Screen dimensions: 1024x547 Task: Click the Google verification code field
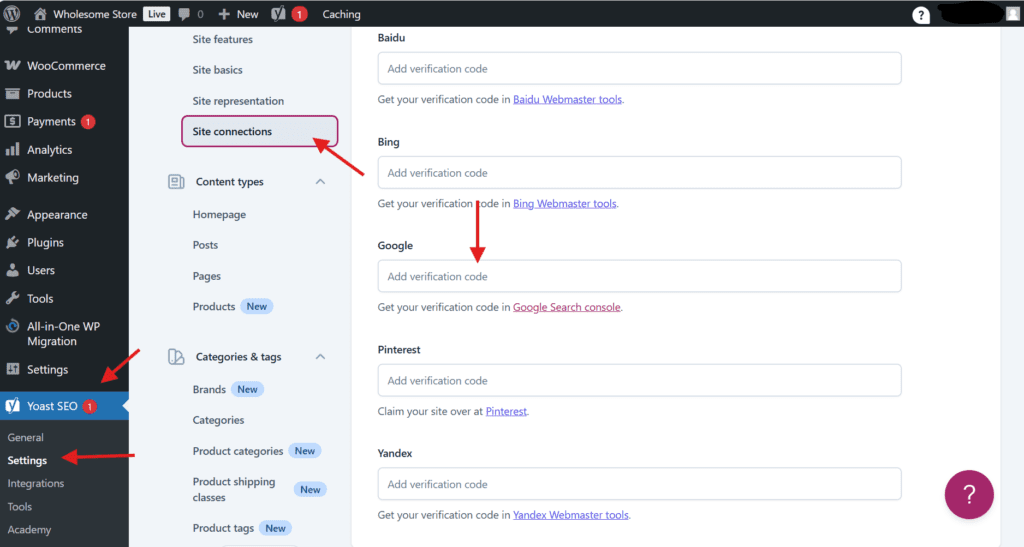tap(639, 276)
